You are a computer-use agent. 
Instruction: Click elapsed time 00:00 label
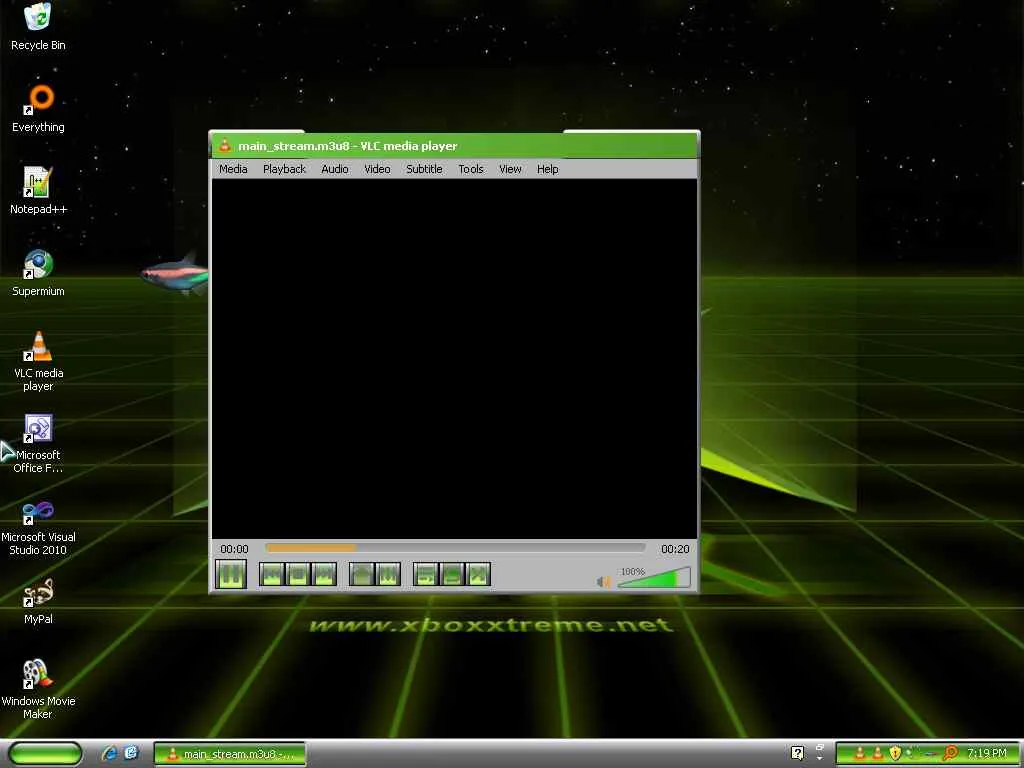234,549
